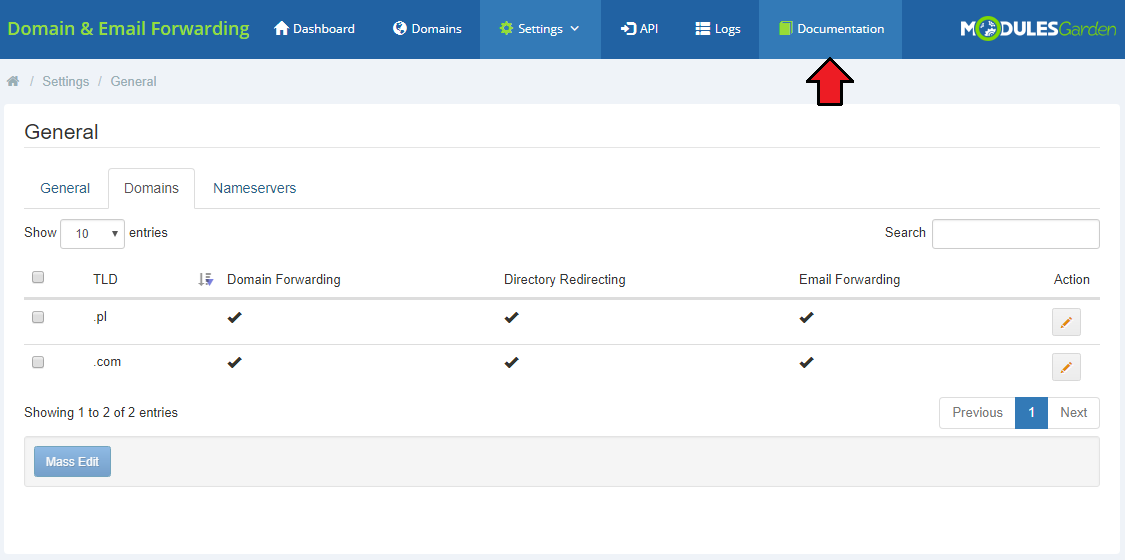1125x560 pixels.
Task: Expand the Settings dropdown menu
Action: (540, 29)
